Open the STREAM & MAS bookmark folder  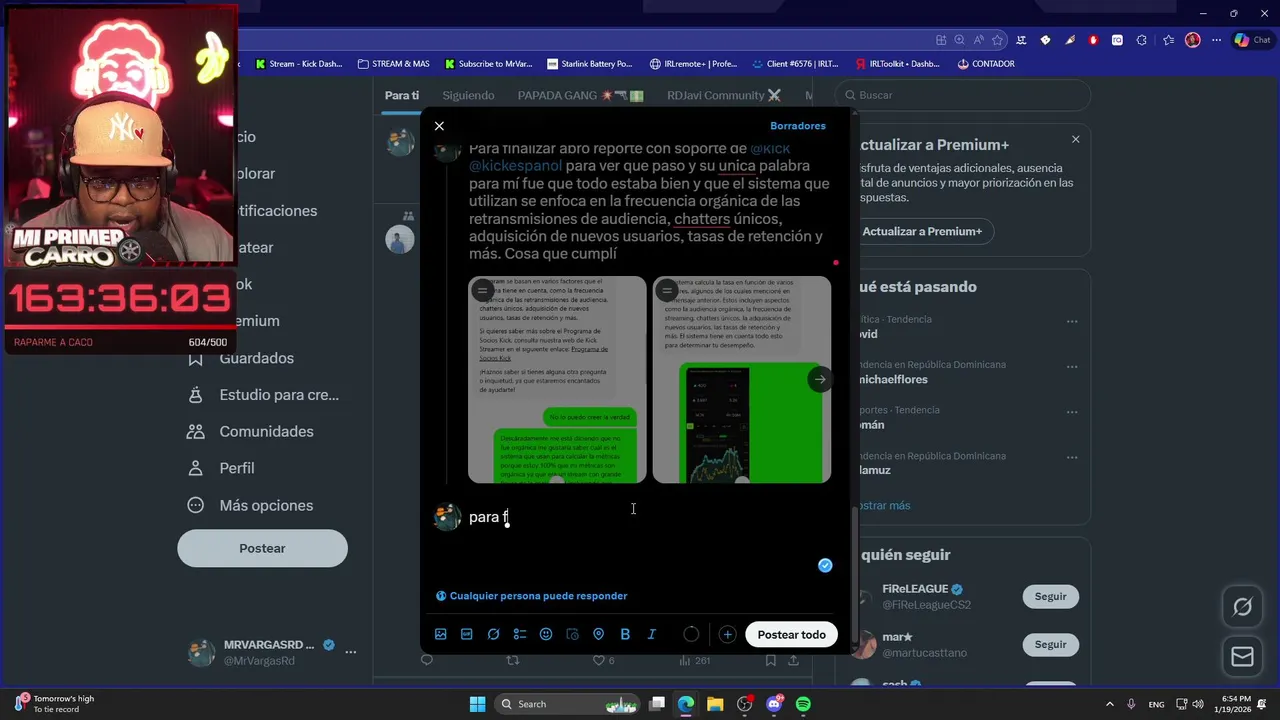(x=393, y=64)
